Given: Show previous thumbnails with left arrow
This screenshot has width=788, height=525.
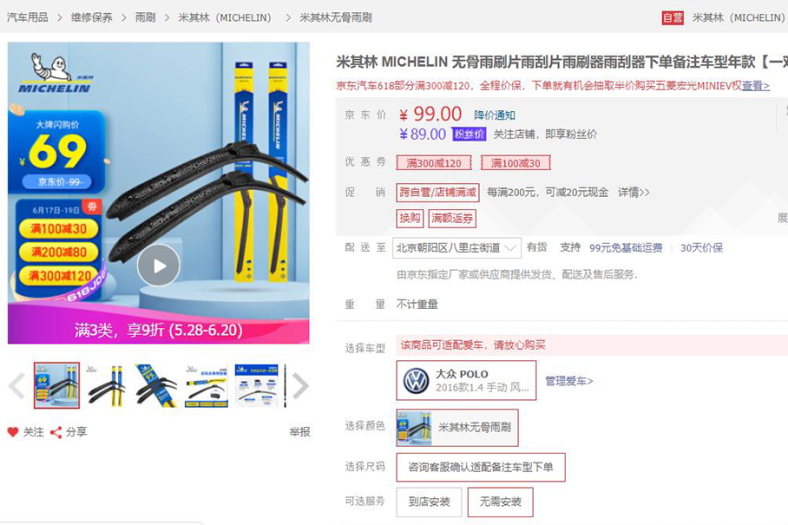Looking at the screenshot, I should click(x=17, y=386).
